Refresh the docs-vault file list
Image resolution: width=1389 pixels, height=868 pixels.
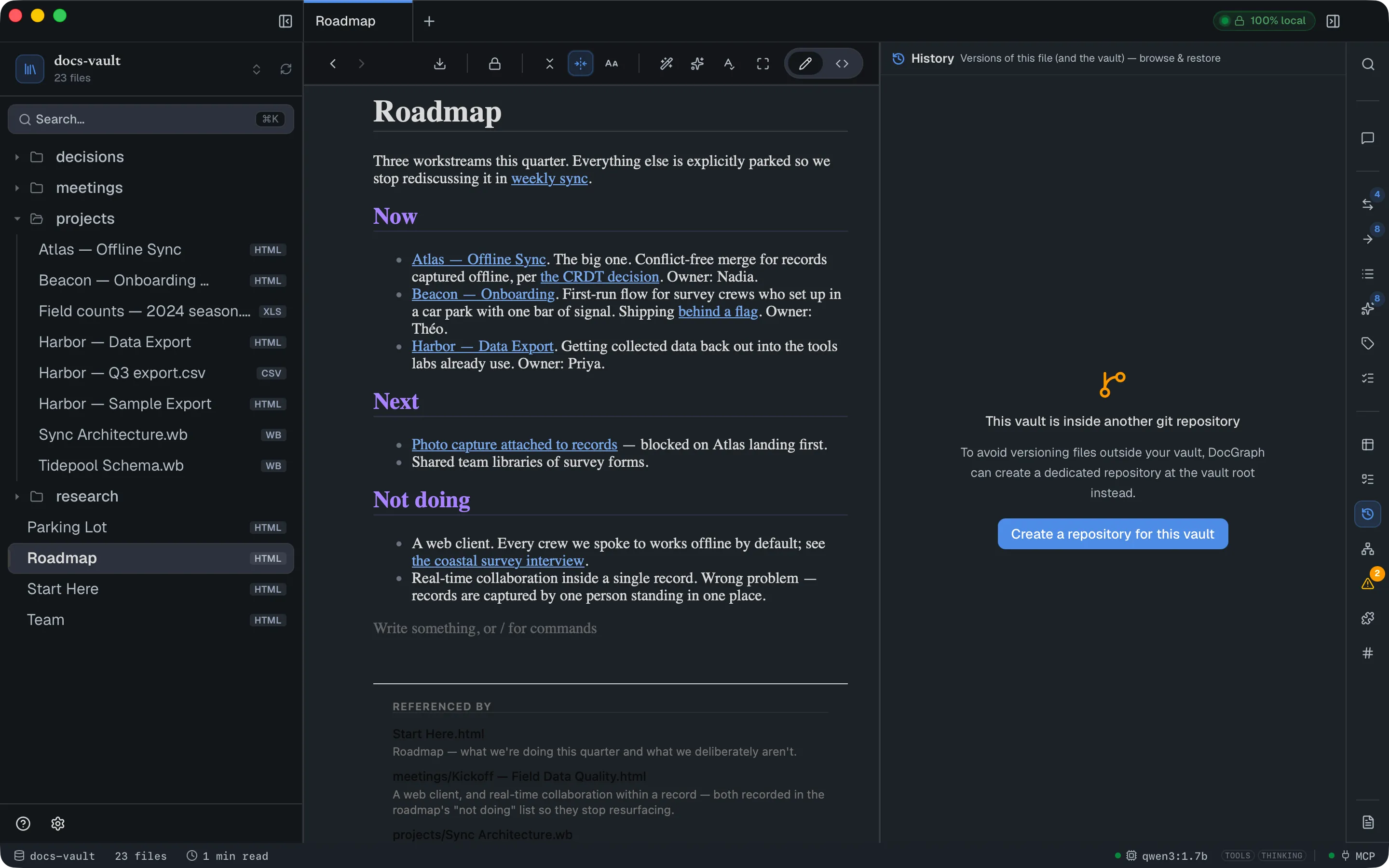pyautogui.click(x=286, y=69)
